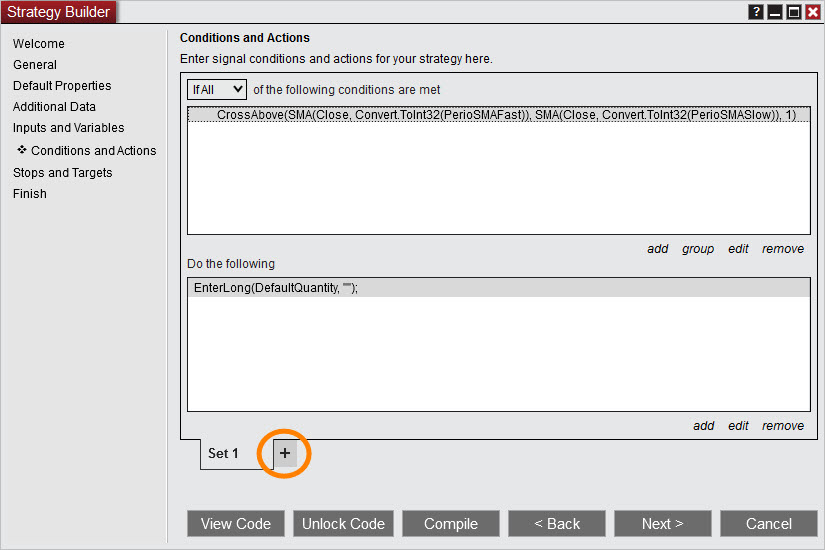Open Additional Data step
Screen dimensions: 825x550
(x=54, y=107)
